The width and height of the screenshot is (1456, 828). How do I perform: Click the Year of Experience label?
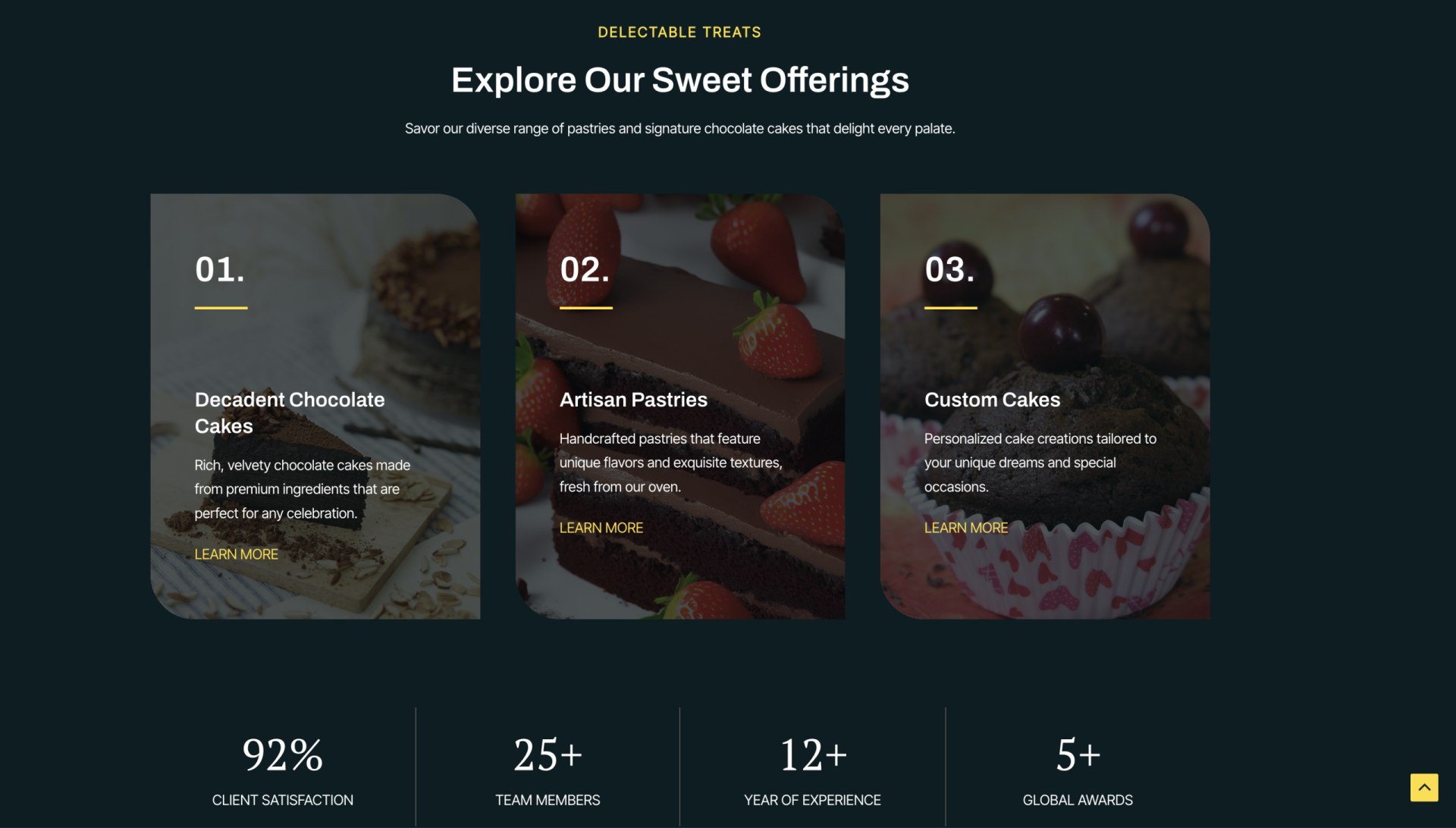[x=812, y=800]
